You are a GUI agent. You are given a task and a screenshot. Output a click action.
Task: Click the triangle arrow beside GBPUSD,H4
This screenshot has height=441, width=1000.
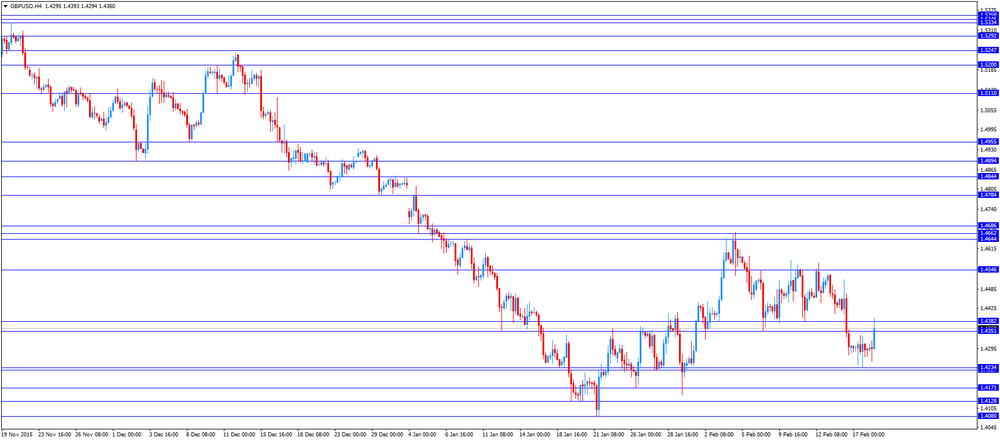point(5,4)
